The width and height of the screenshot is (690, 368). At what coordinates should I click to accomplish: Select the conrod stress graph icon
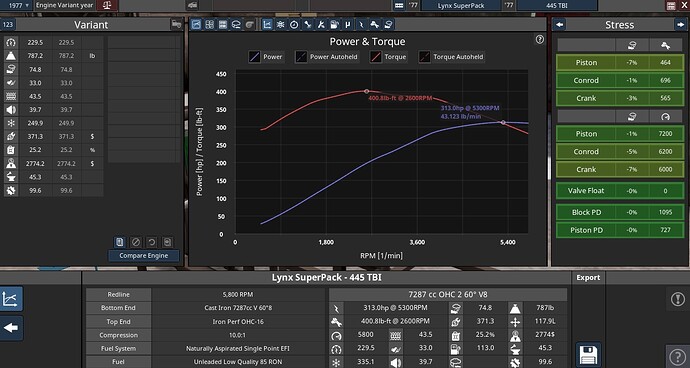coord(308,25)
